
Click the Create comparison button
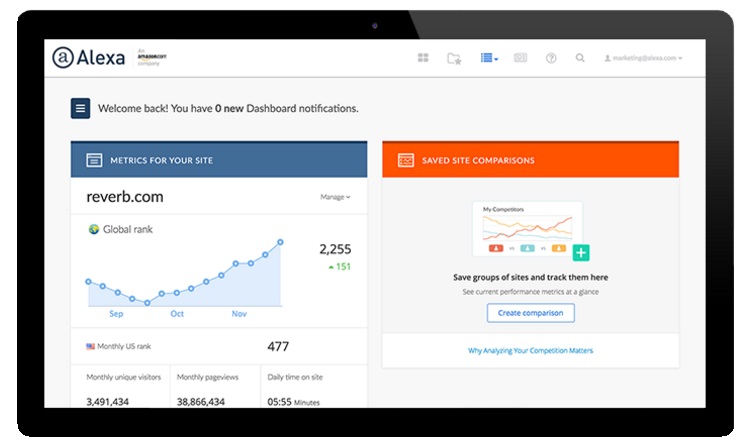531,313
